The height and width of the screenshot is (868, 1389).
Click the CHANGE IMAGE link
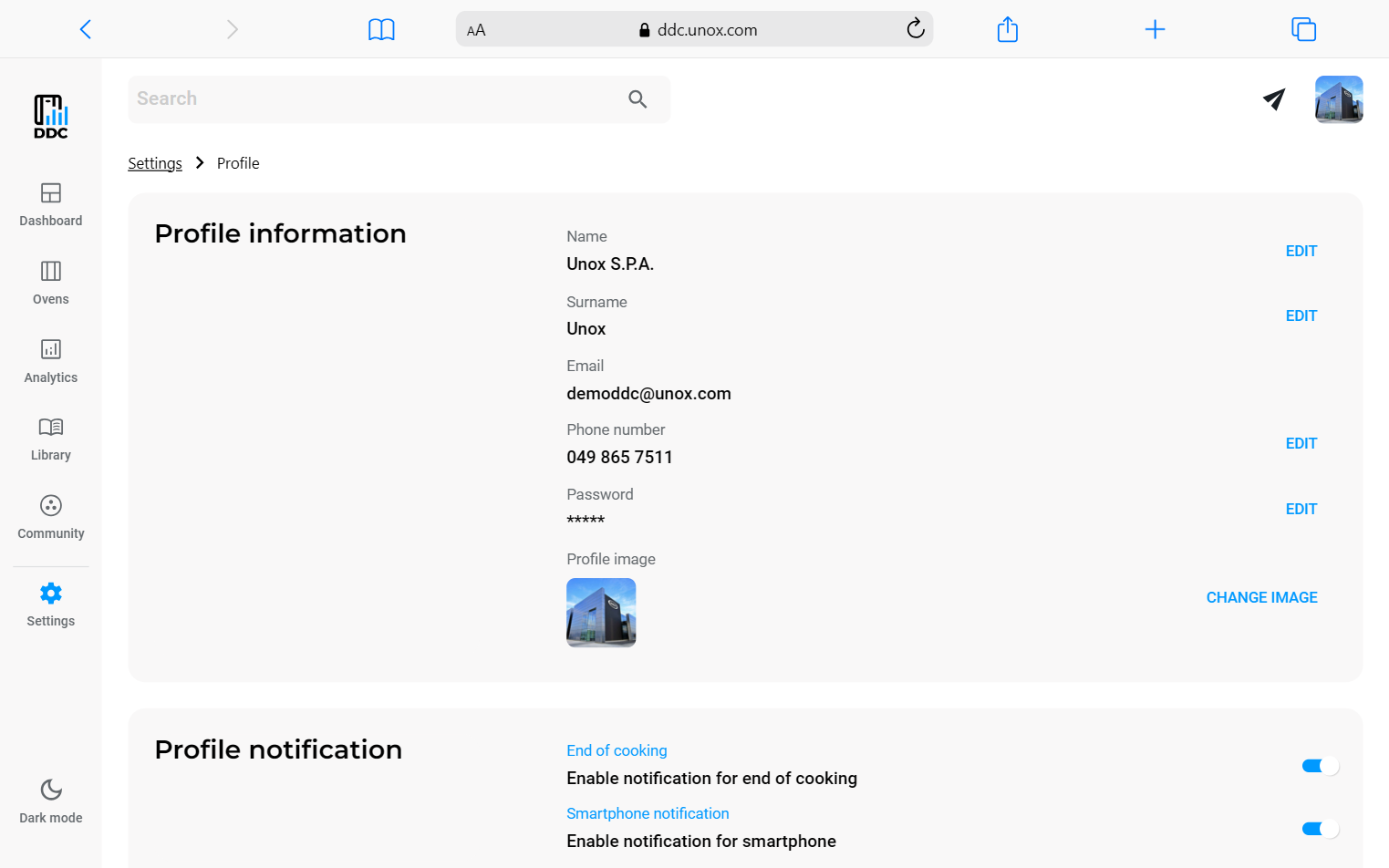pos(1262,597)
